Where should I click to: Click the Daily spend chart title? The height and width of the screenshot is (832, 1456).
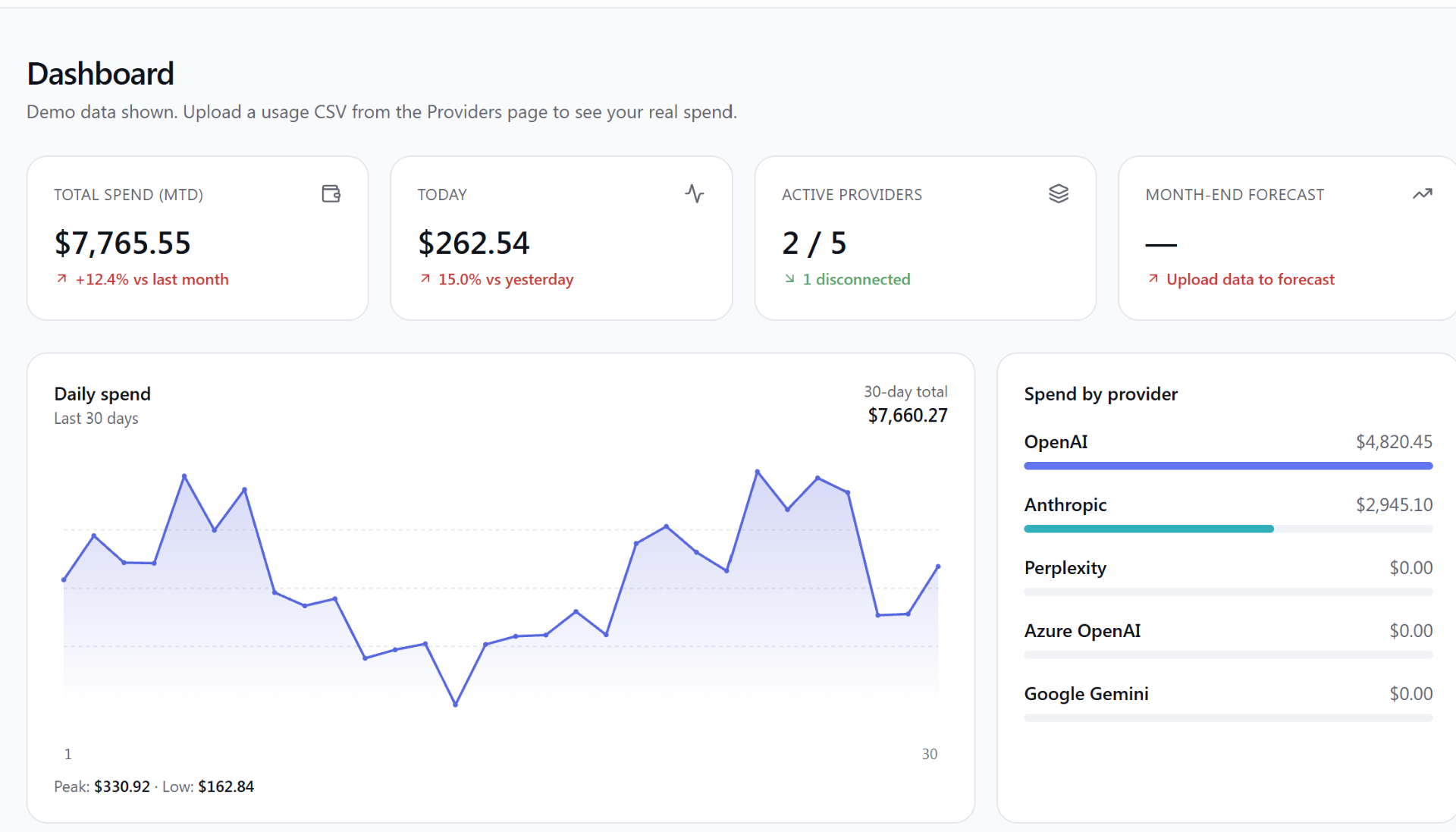point(102,394)
